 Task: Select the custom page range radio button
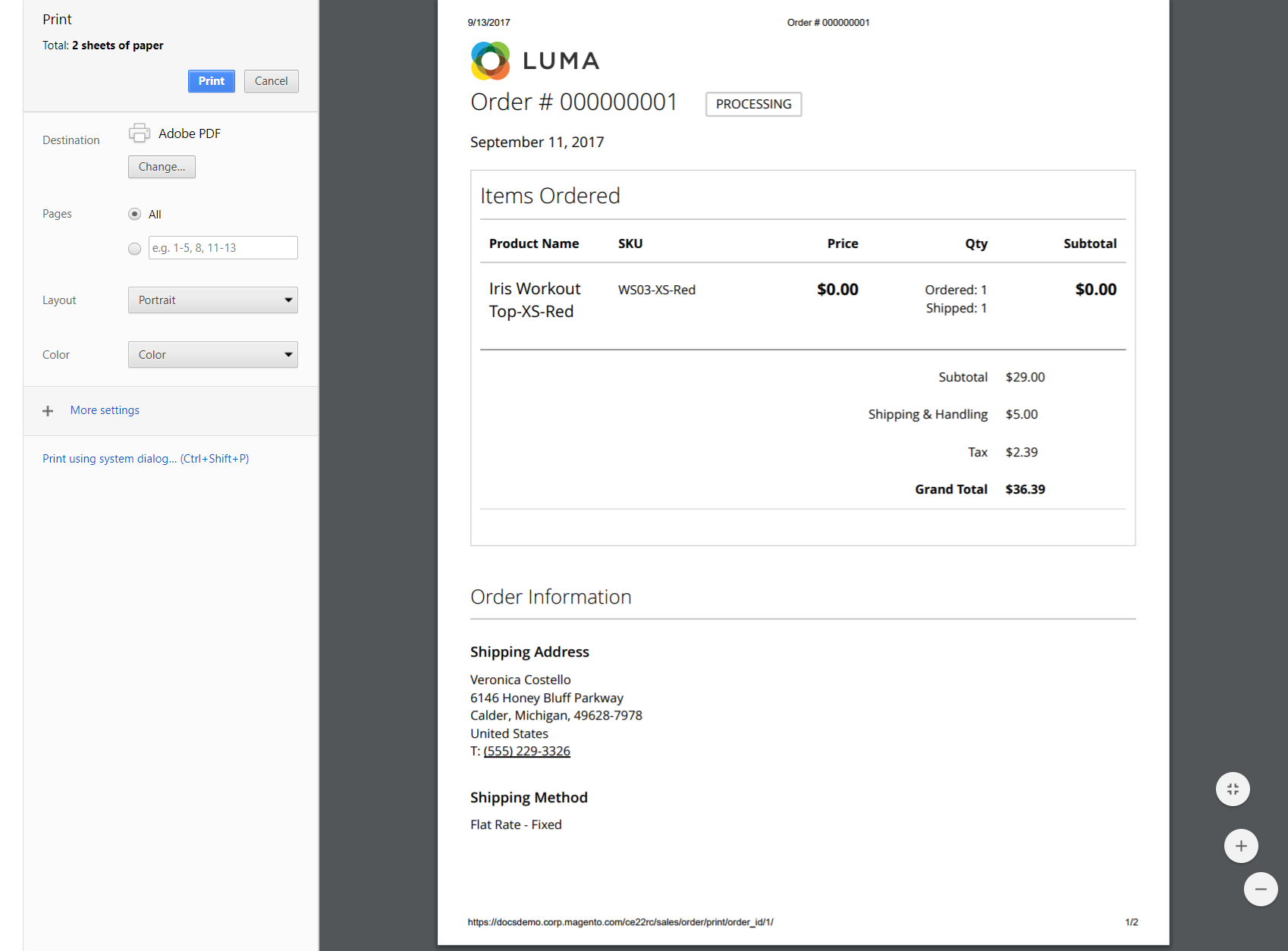coord(135,249)
